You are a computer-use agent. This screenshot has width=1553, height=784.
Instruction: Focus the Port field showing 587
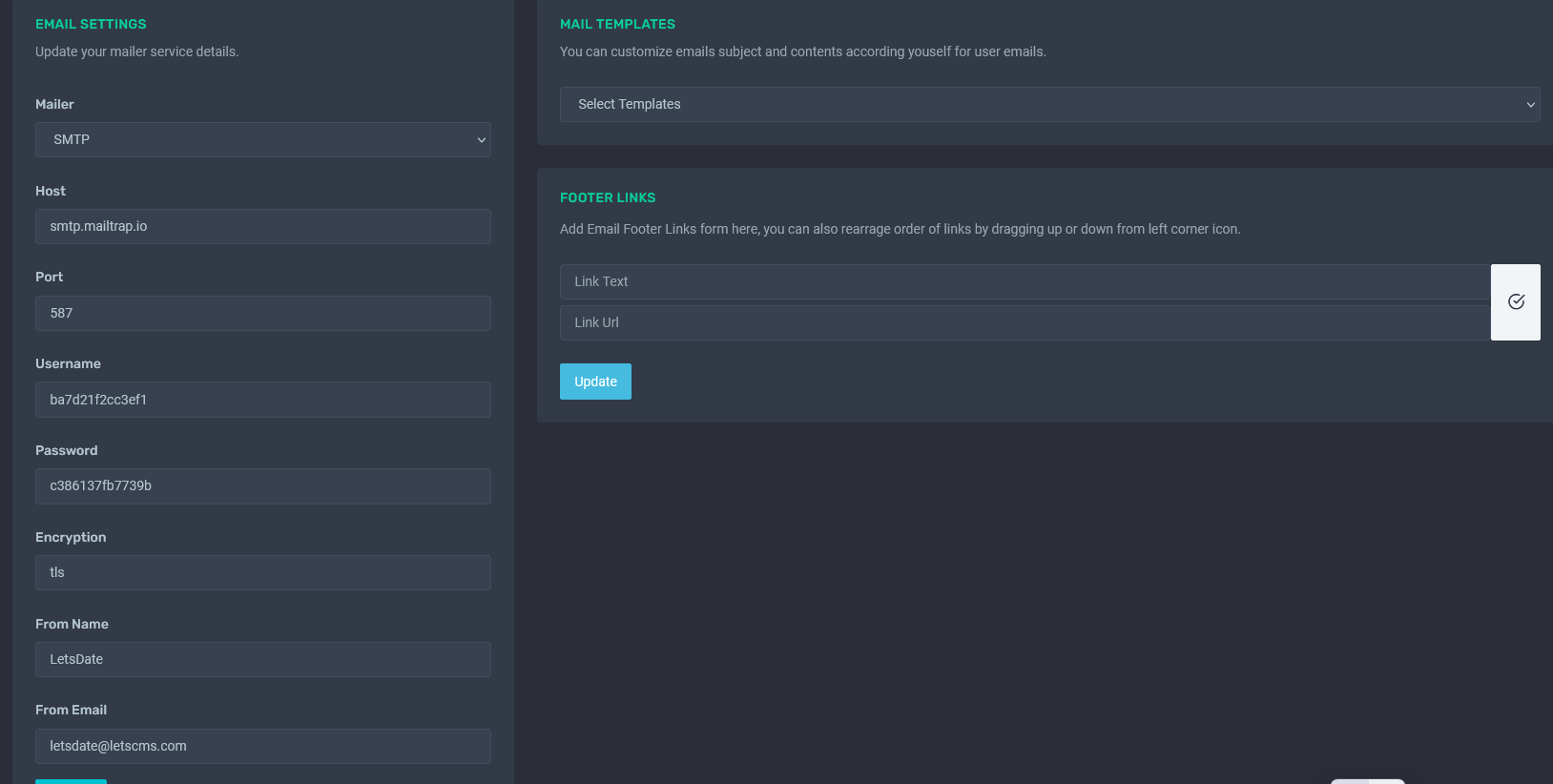coord(262,313)
